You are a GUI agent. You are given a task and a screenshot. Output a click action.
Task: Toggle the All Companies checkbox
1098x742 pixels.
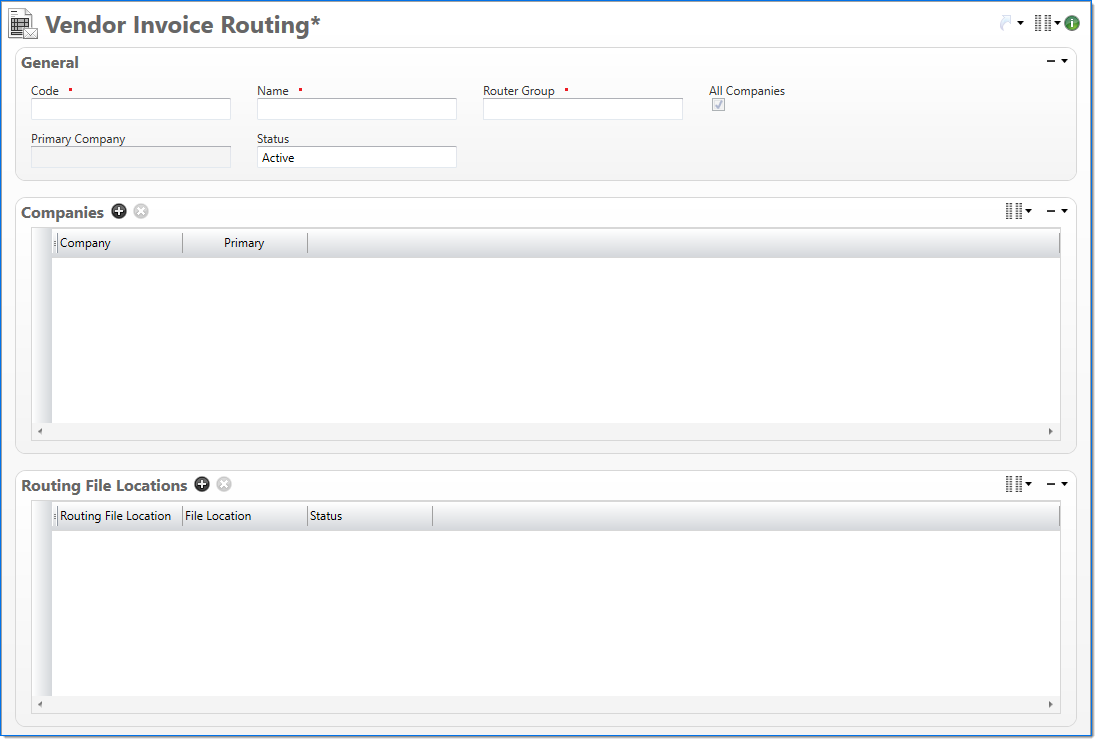pyautogui.click(x=718, y=105)
